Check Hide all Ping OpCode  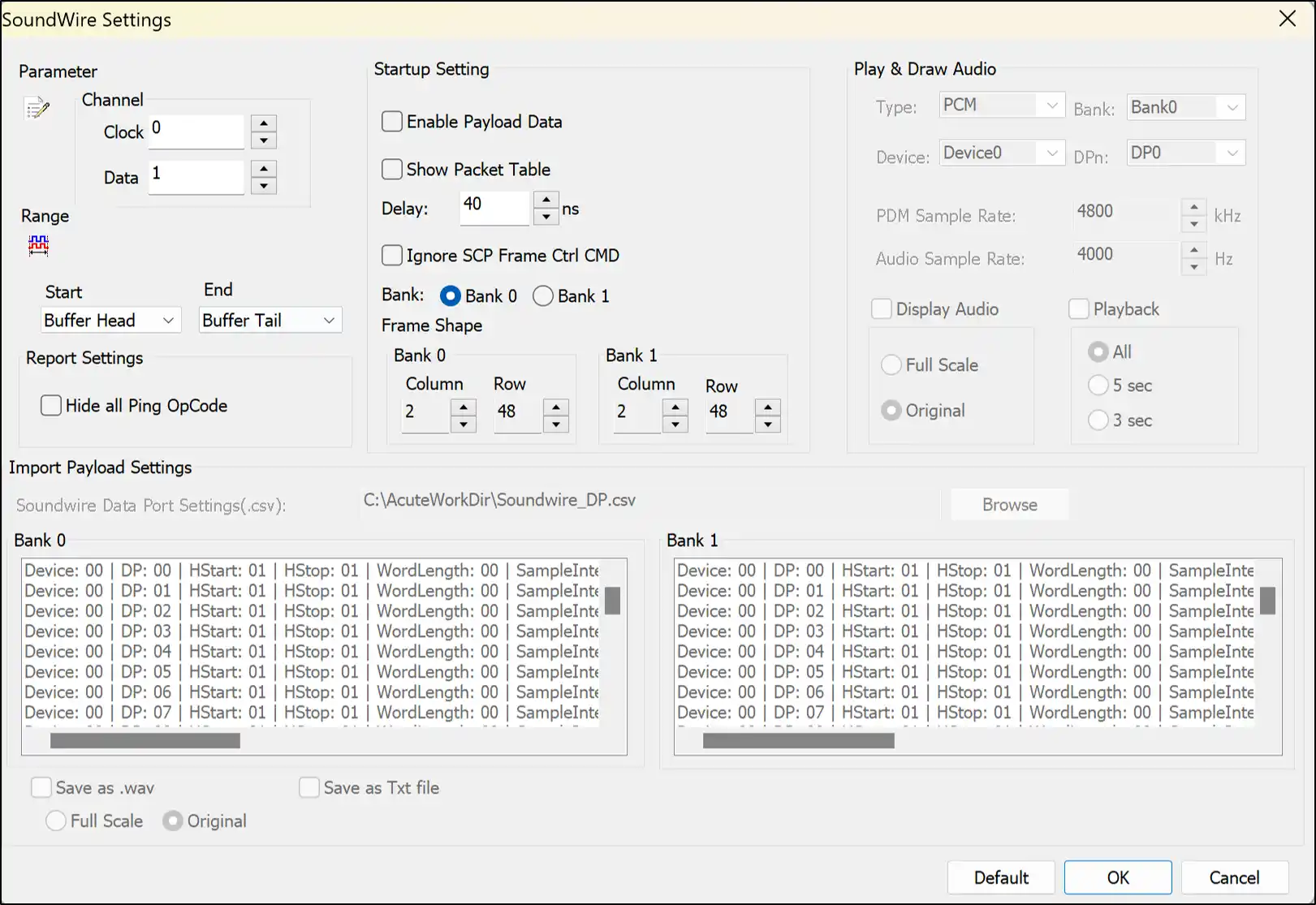[x=51, y=406]
